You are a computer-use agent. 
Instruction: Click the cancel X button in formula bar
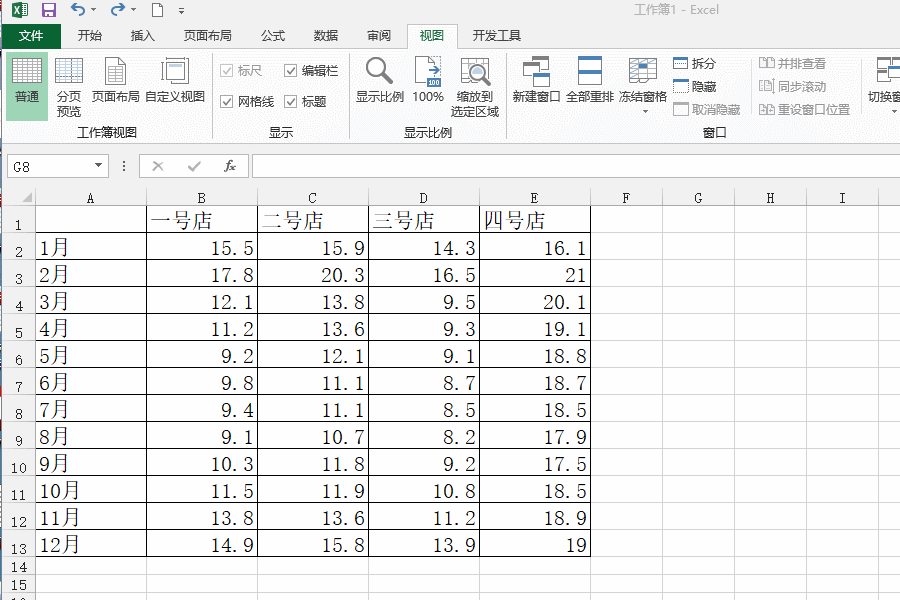tap(158, 167)
